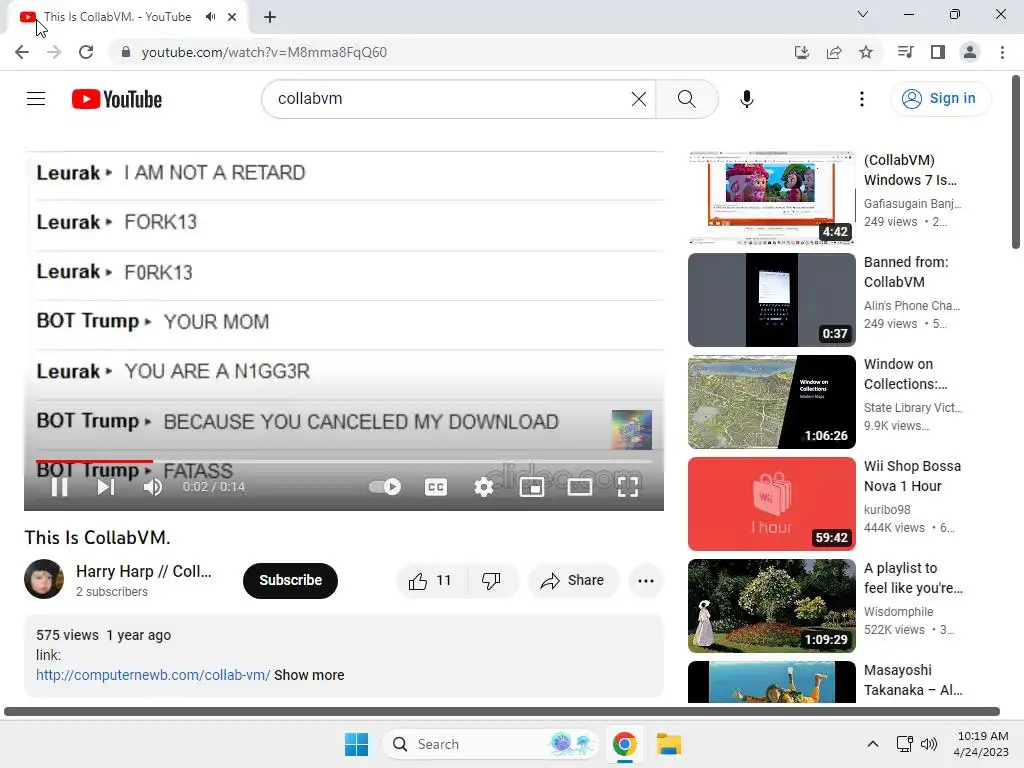Open the computernewb.com collab-vm link
Viewport: 1024px width, 768px height.
click(153, 675)
